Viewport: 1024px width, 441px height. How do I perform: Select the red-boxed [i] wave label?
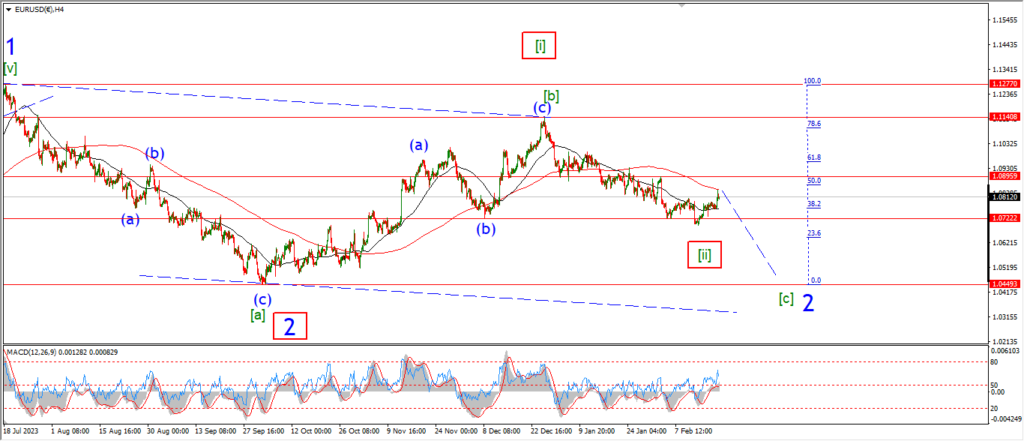539,45
